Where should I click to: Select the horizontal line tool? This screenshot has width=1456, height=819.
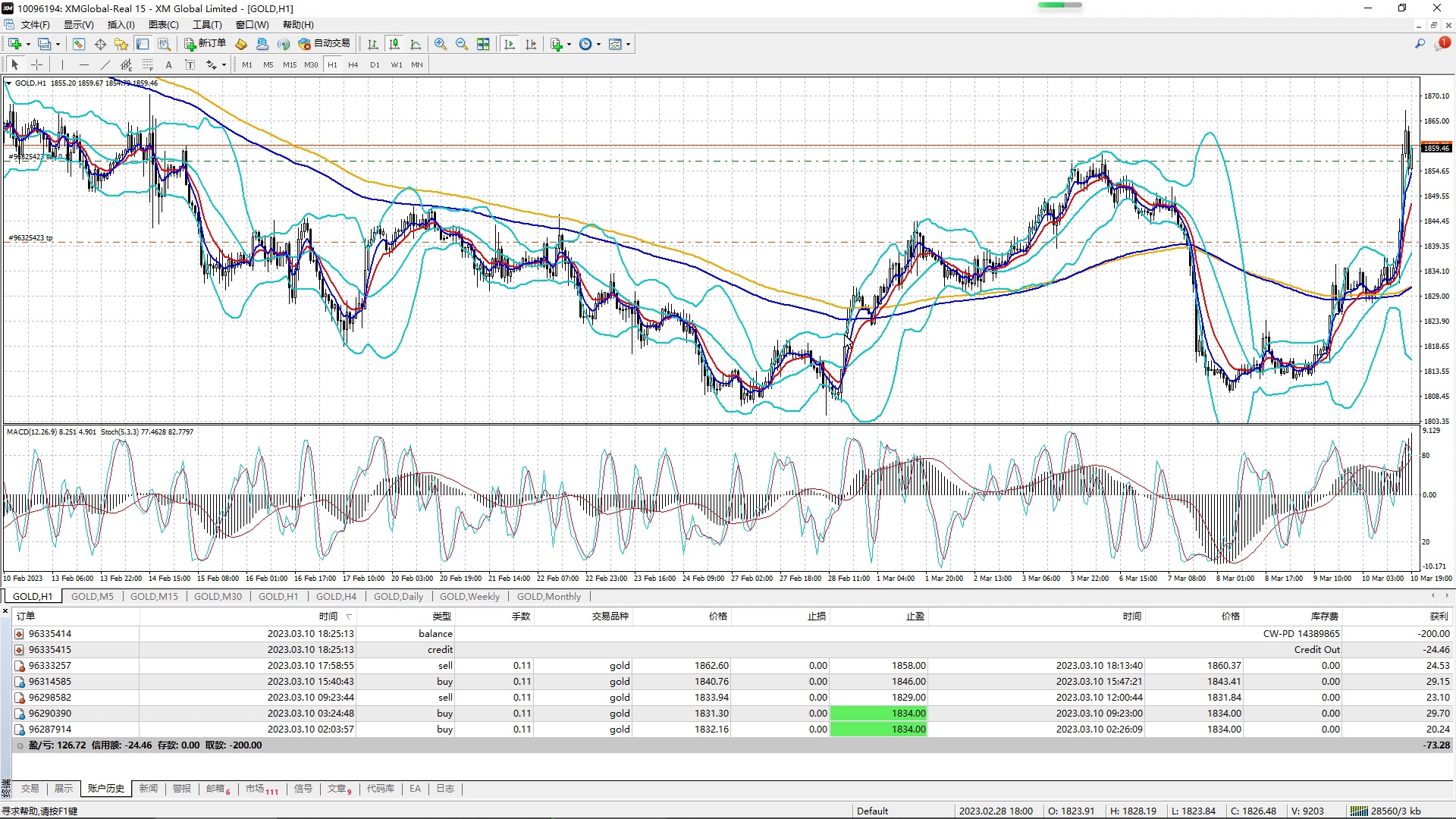pos(83,65)
